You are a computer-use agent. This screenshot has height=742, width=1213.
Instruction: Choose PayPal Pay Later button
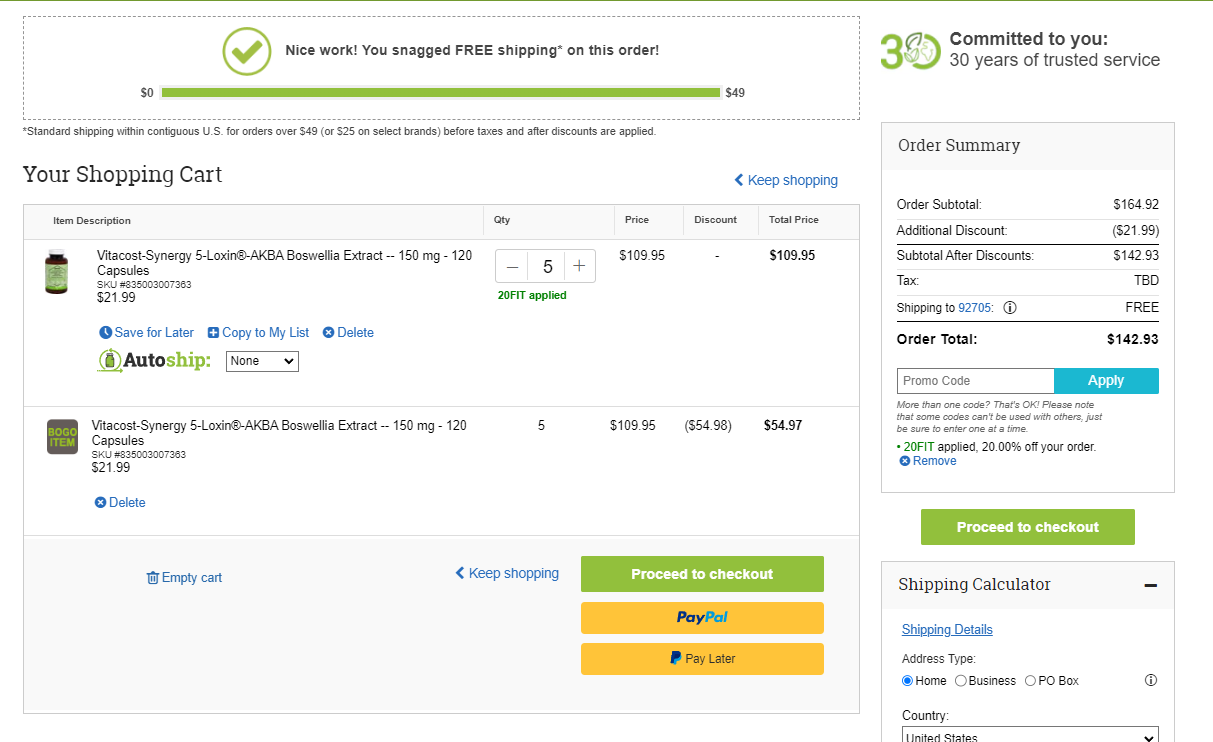click(702, 659)
